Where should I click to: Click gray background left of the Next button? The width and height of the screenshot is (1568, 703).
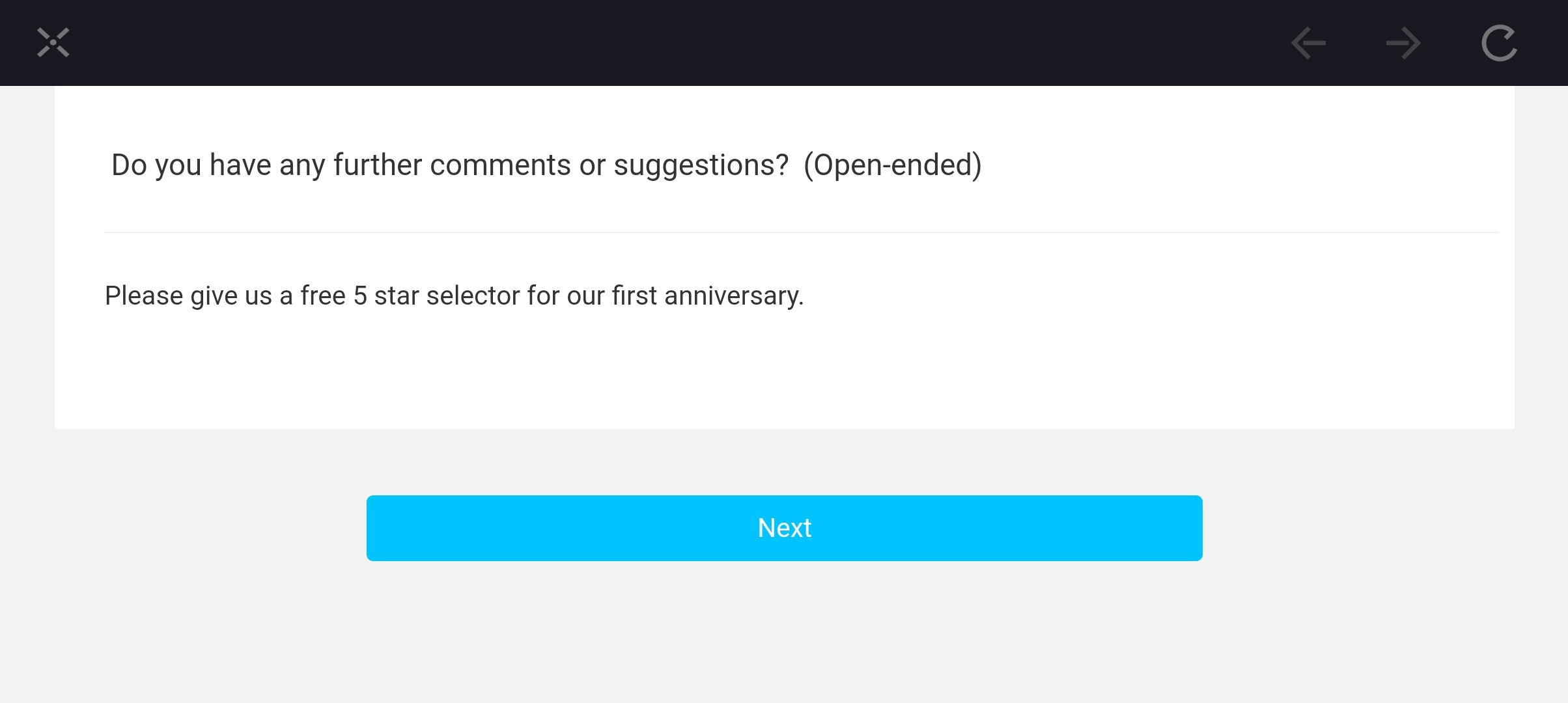tap(195, 529)
